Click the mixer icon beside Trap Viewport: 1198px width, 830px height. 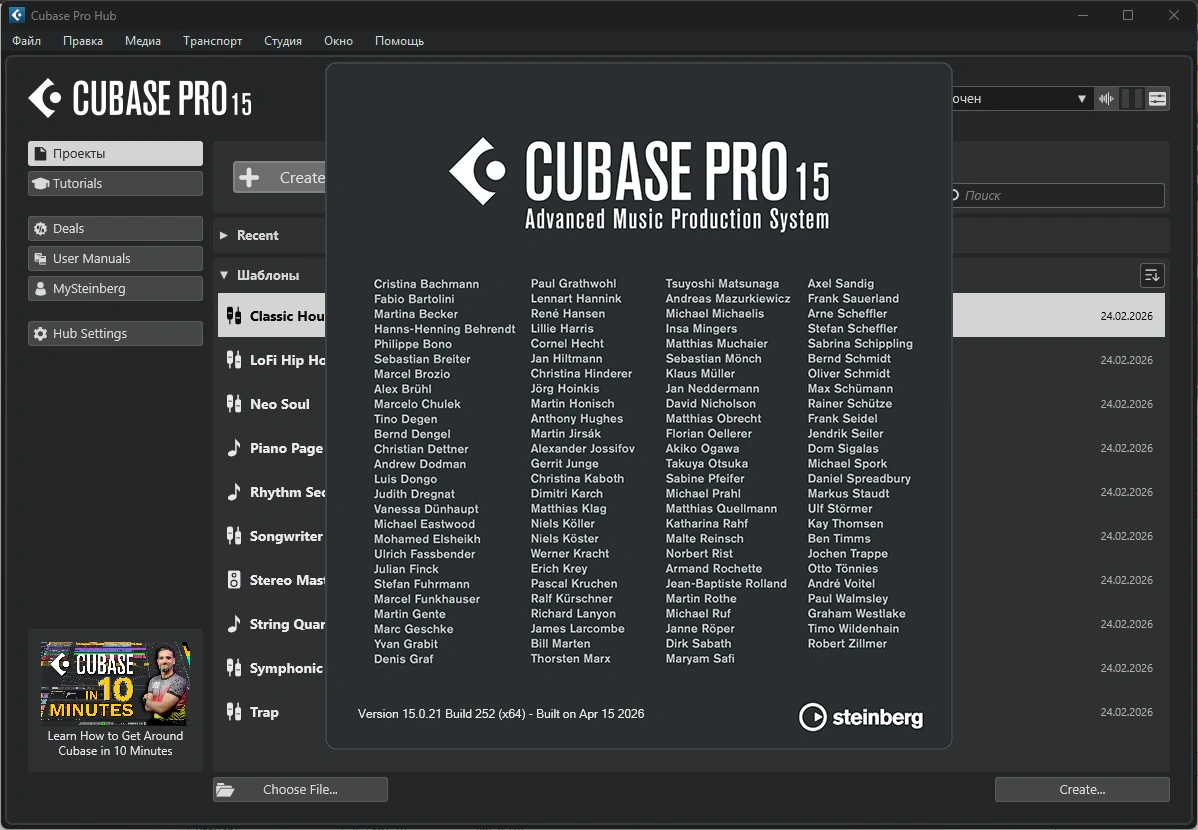tap(234, 712)
